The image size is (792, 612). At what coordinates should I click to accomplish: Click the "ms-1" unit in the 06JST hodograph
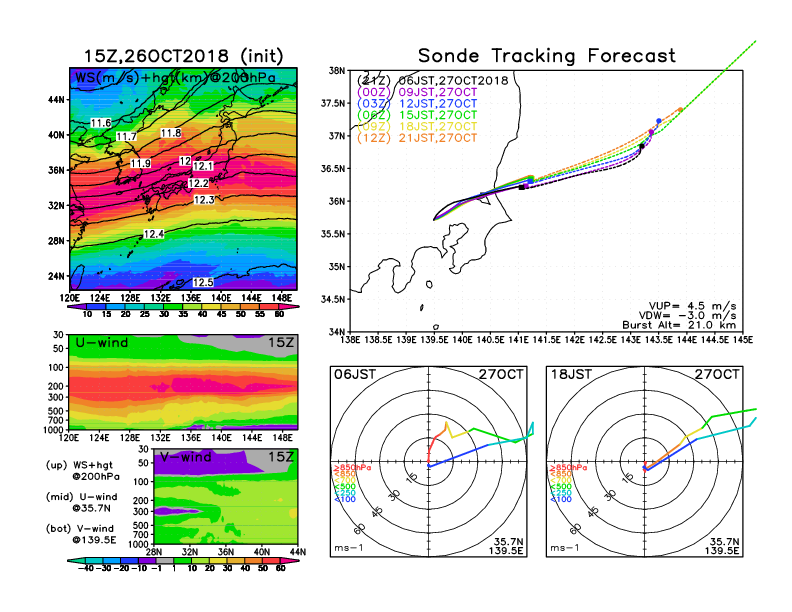349,548
